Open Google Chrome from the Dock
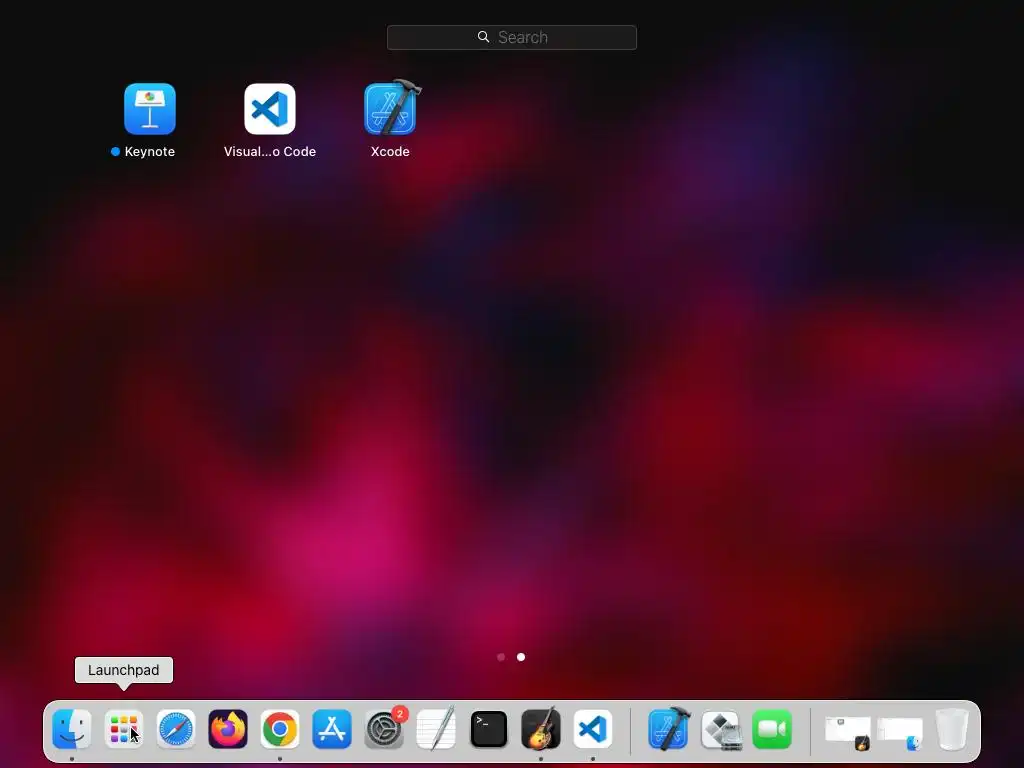The width and height of the screenshot is (1024, 768). pos(280,729)
